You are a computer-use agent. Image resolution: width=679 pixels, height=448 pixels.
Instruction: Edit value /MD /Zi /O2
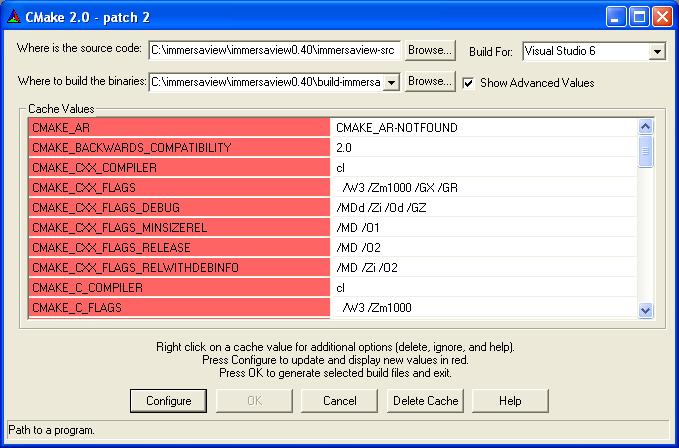484,267
